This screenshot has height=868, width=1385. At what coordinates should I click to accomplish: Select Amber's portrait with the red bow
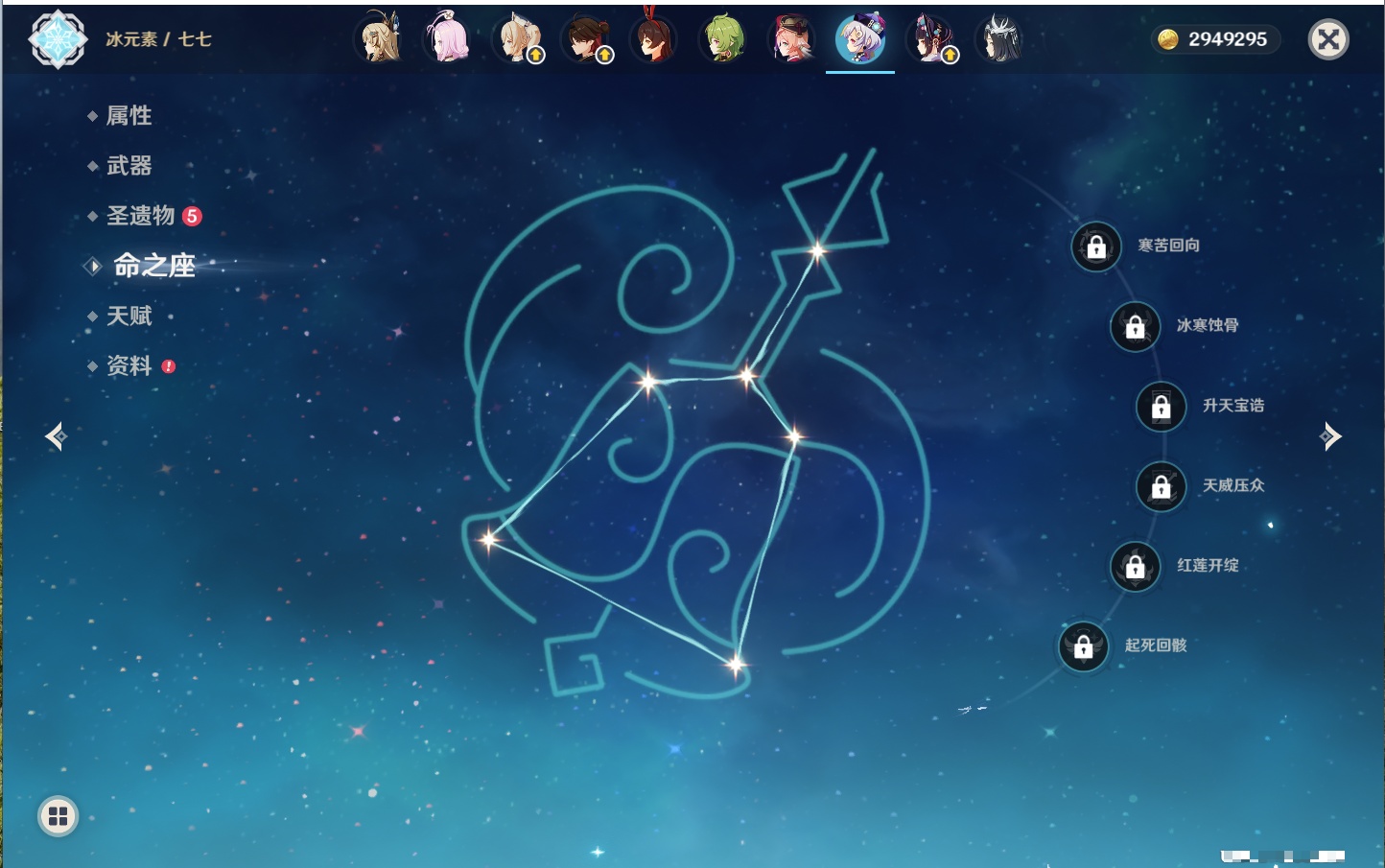pos(654,39)
